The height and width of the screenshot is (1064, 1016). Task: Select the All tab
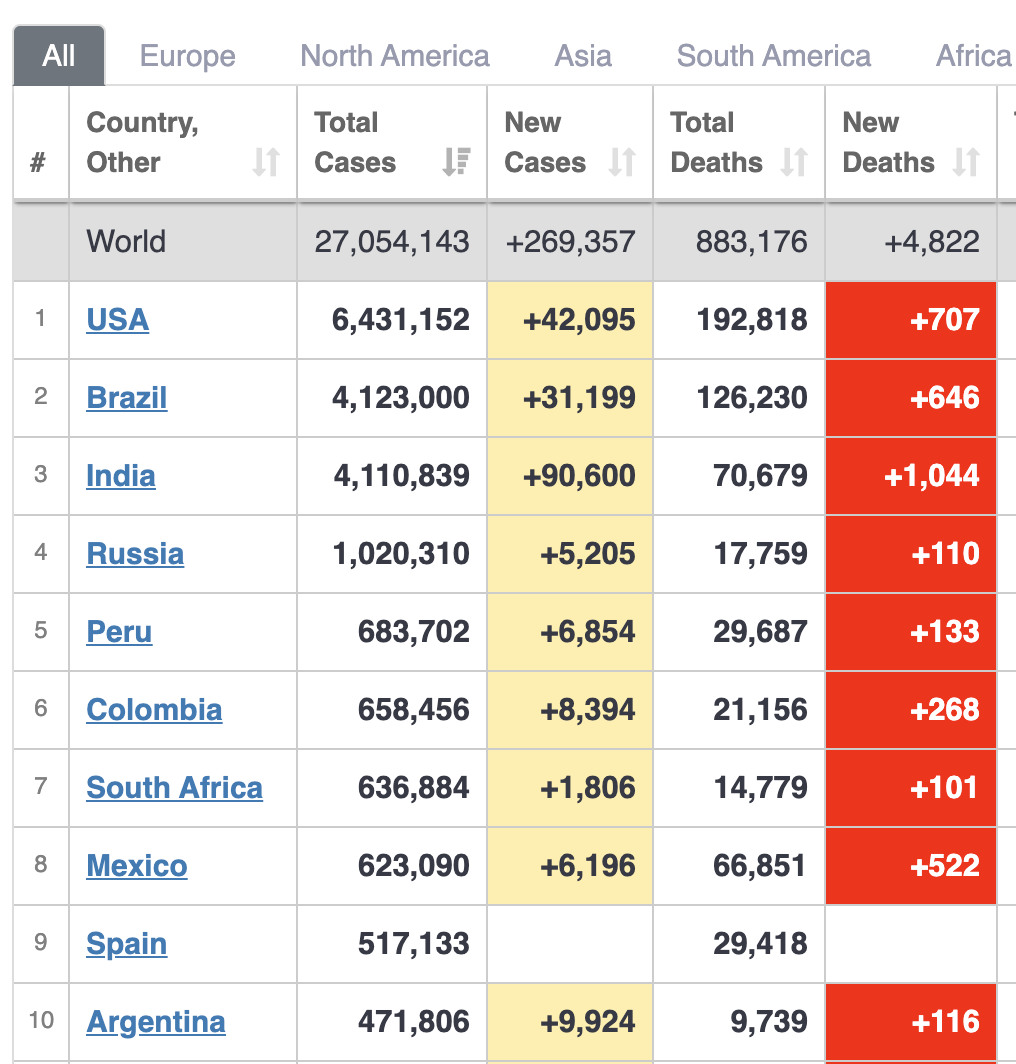(x=59, y=56)
